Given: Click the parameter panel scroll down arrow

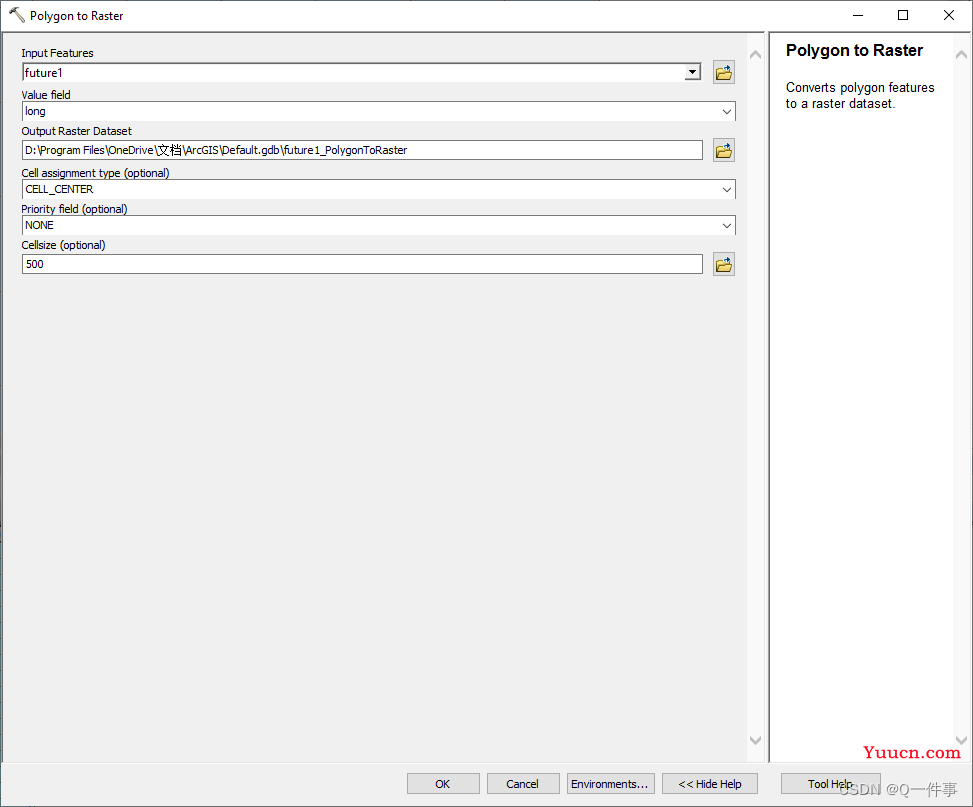Looking at the screenshot, I should click(755, 740).
